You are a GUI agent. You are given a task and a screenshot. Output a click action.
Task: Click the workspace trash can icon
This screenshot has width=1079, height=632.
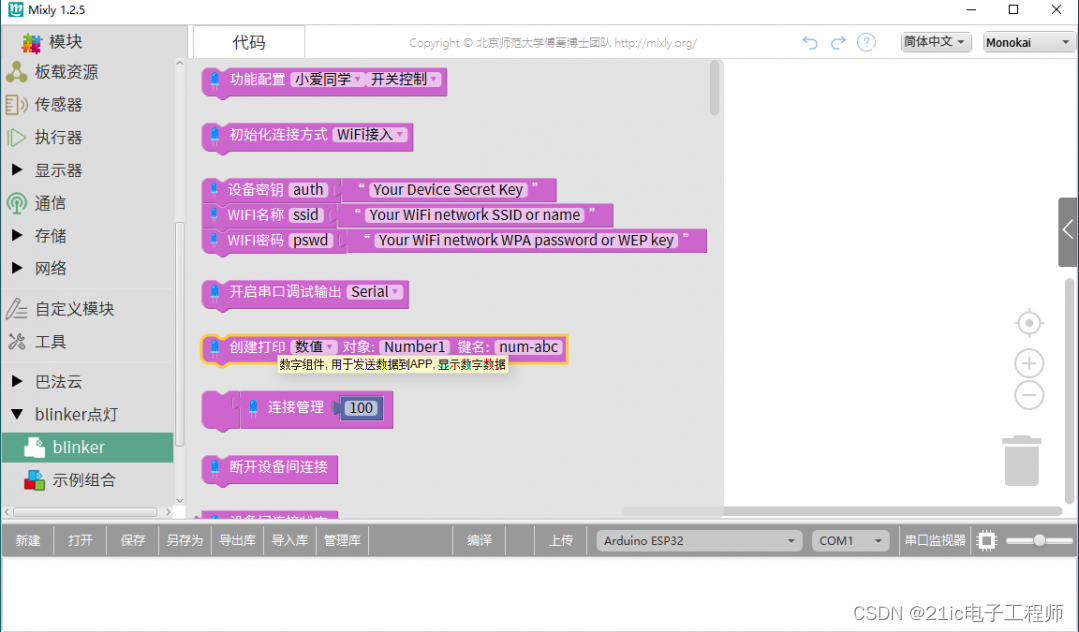tap(1022, 461)
